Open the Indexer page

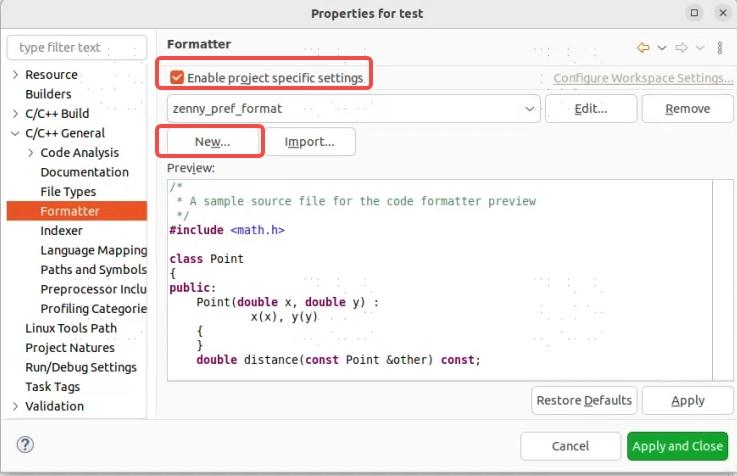(62, 231)
